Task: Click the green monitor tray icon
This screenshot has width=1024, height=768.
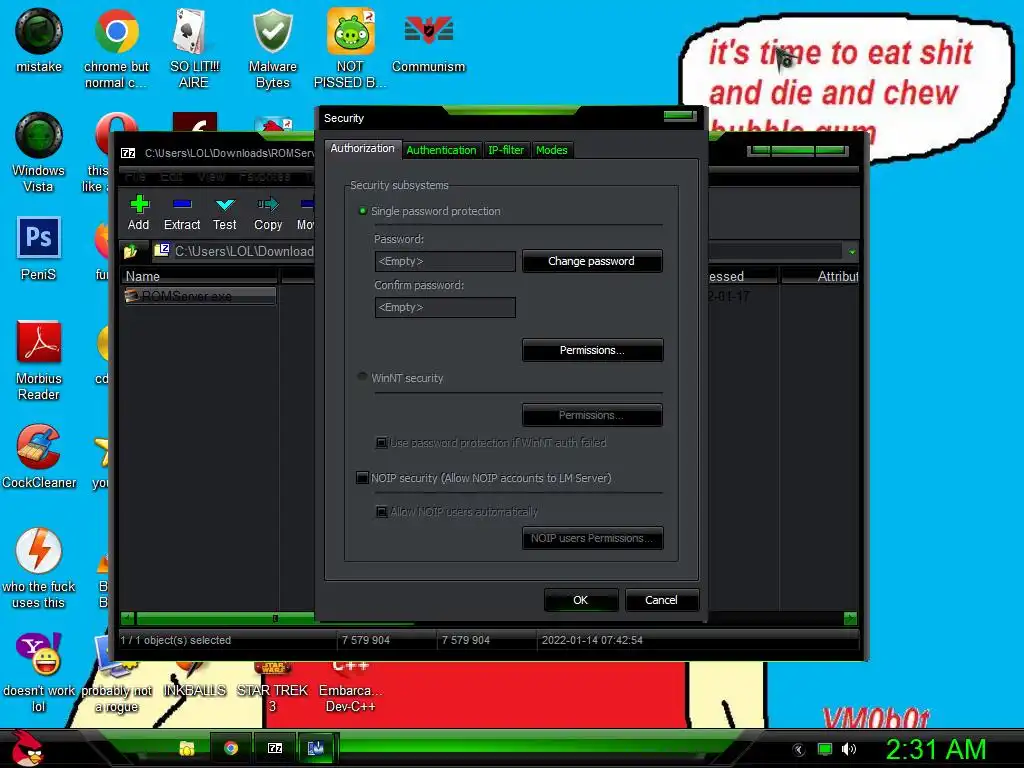Action: 825,749
